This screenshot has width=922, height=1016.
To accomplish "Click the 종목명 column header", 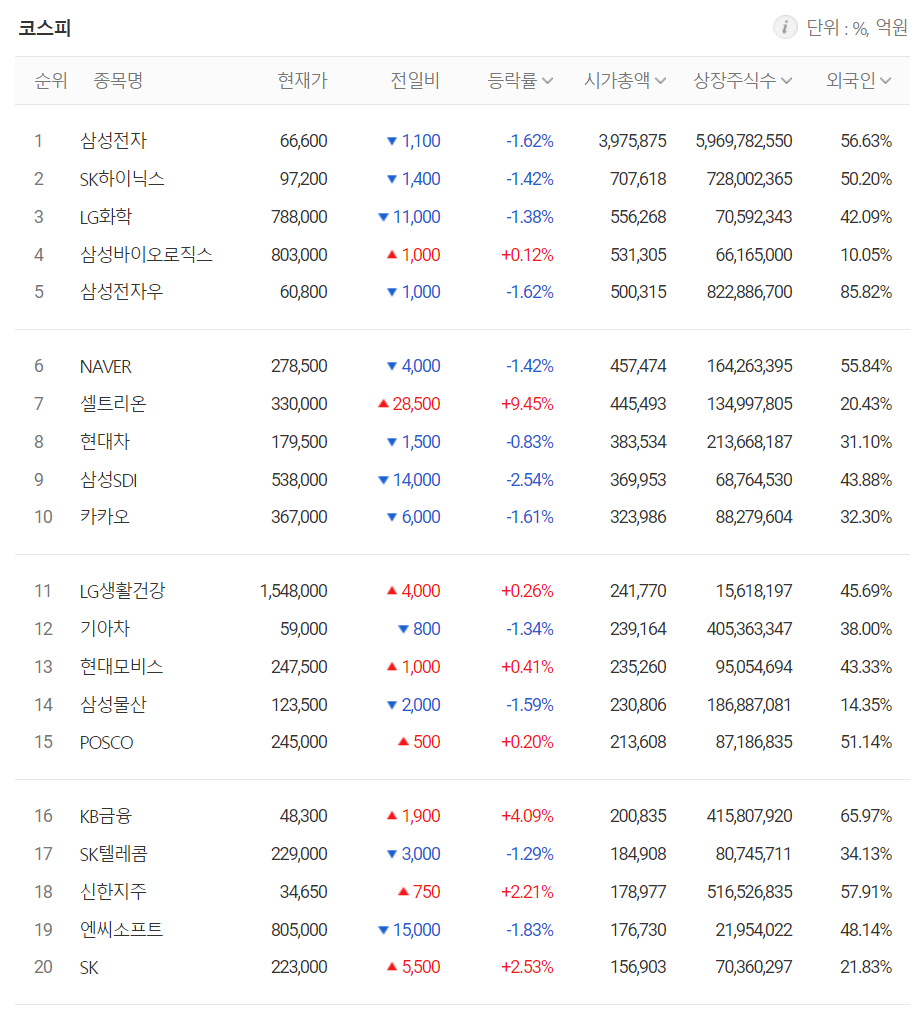I will click(x=118, y=80).
